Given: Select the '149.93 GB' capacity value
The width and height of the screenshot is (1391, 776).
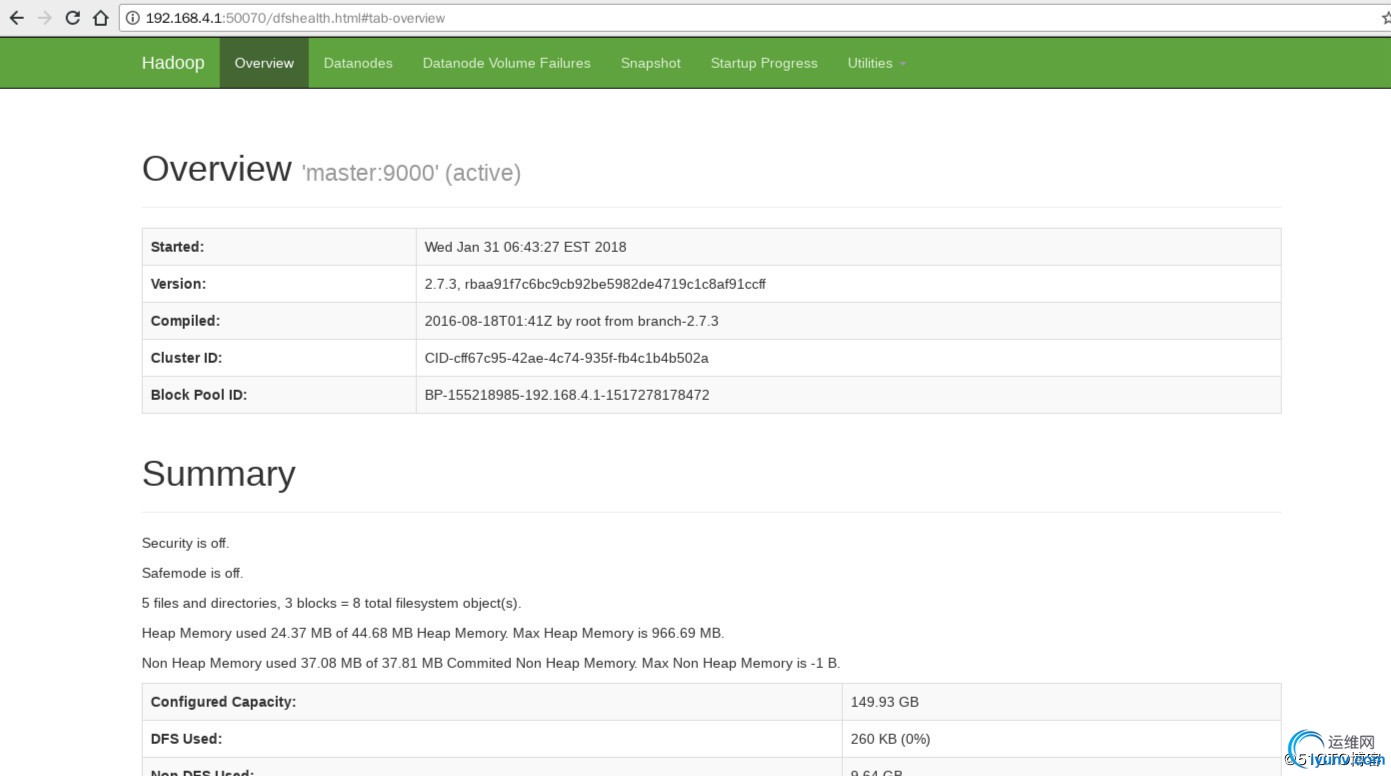Looking at the screenshot, I should [885, 702].
